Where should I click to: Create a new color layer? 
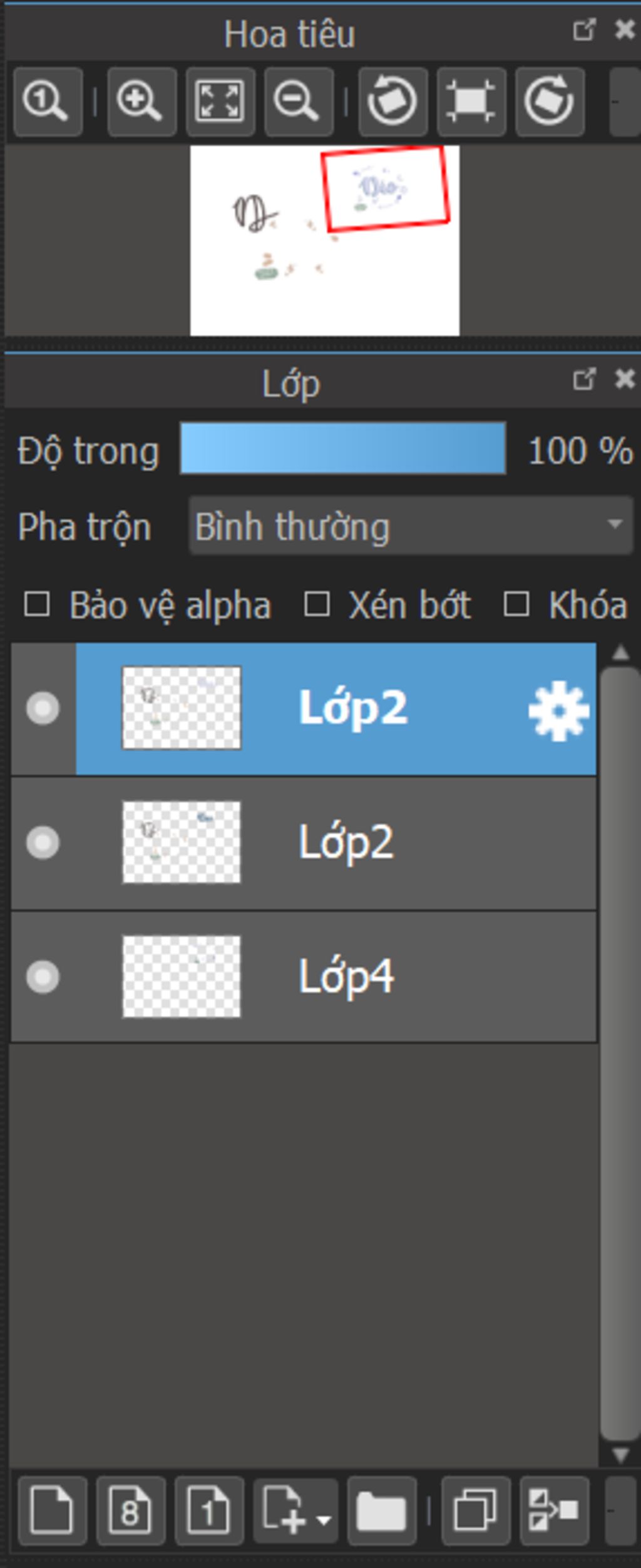tap(53, 1510)
